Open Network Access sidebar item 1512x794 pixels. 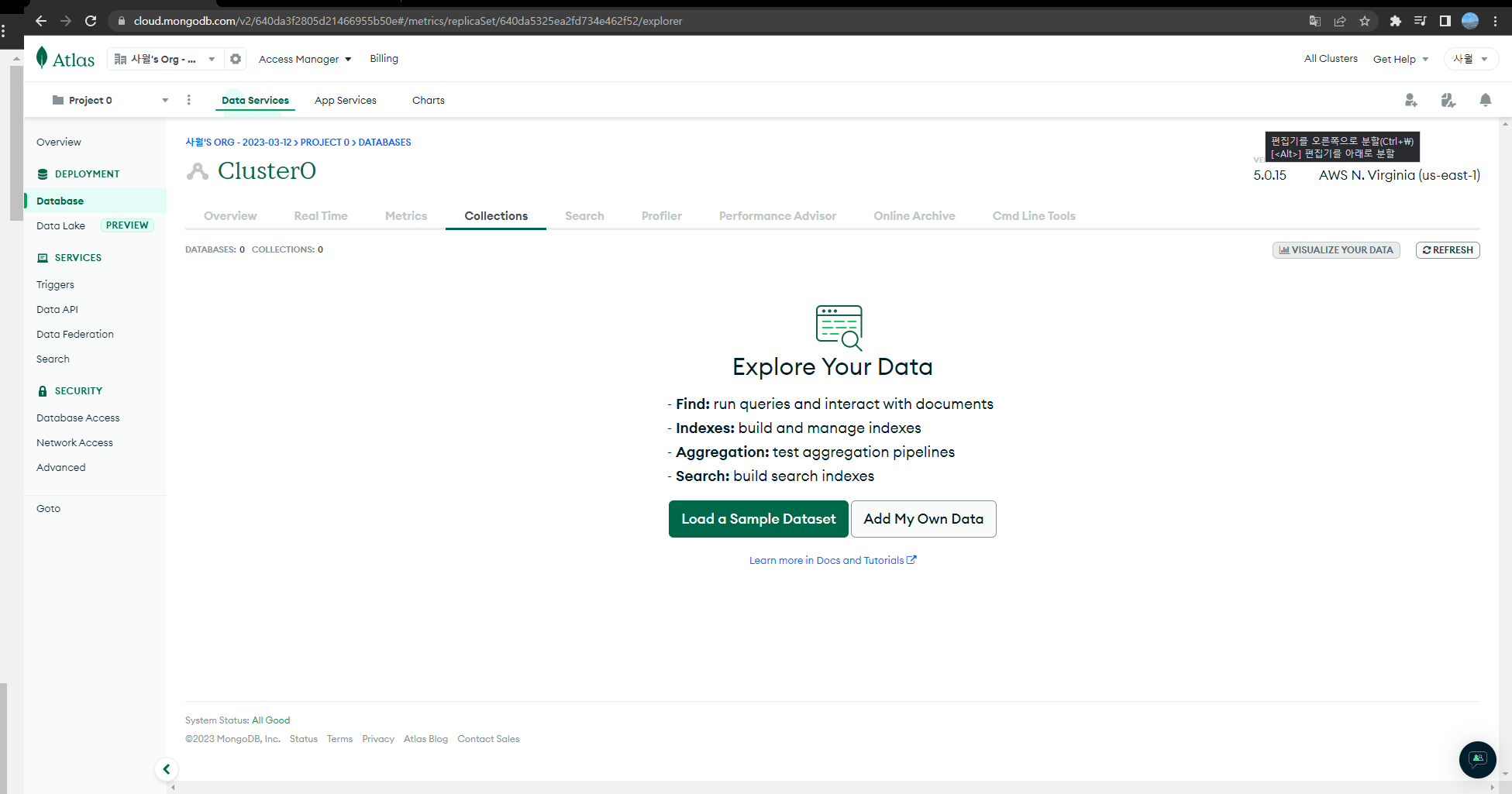tap(74, 442)
